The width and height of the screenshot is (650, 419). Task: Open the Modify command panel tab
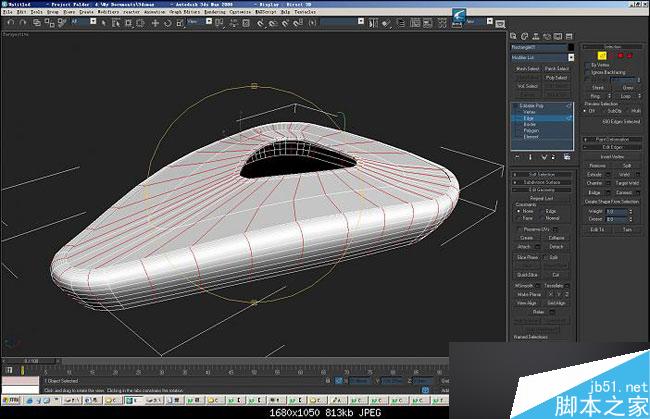pyautogui.click(x=524, y=36)
